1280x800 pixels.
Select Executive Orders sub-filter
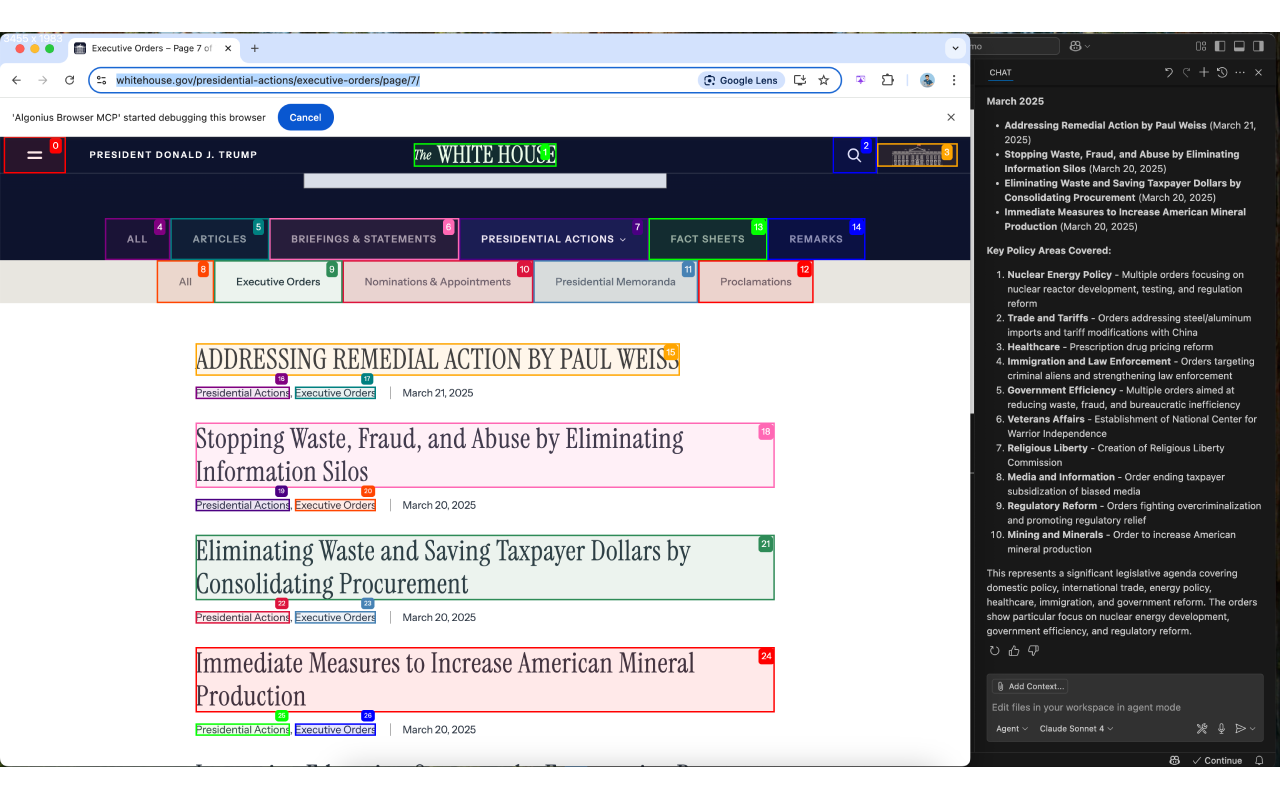coord(278,282)
